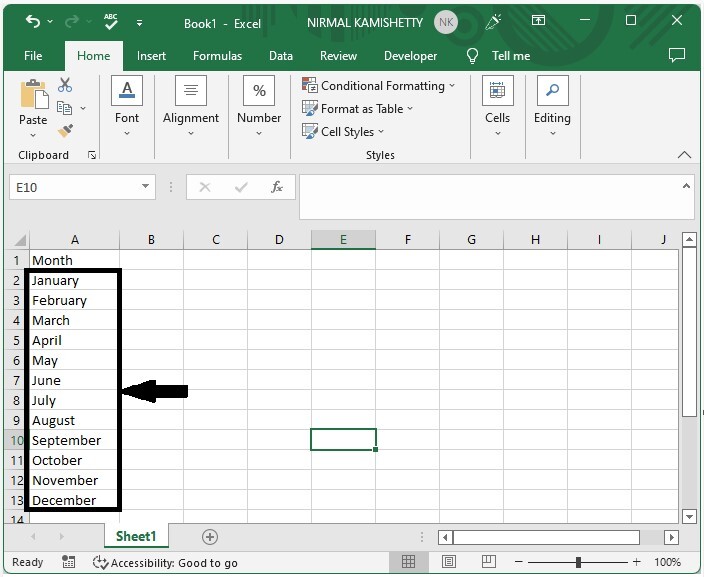Click the Zoom out minus button
This screenshot has height=577, width=704.
[519, 562]
